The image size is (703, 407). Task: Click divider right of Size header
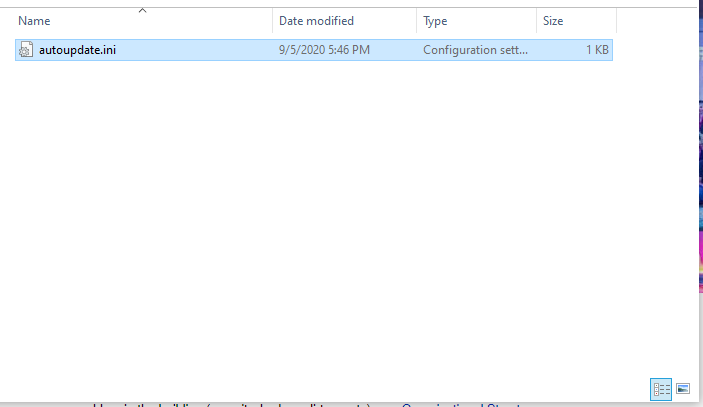616,21
